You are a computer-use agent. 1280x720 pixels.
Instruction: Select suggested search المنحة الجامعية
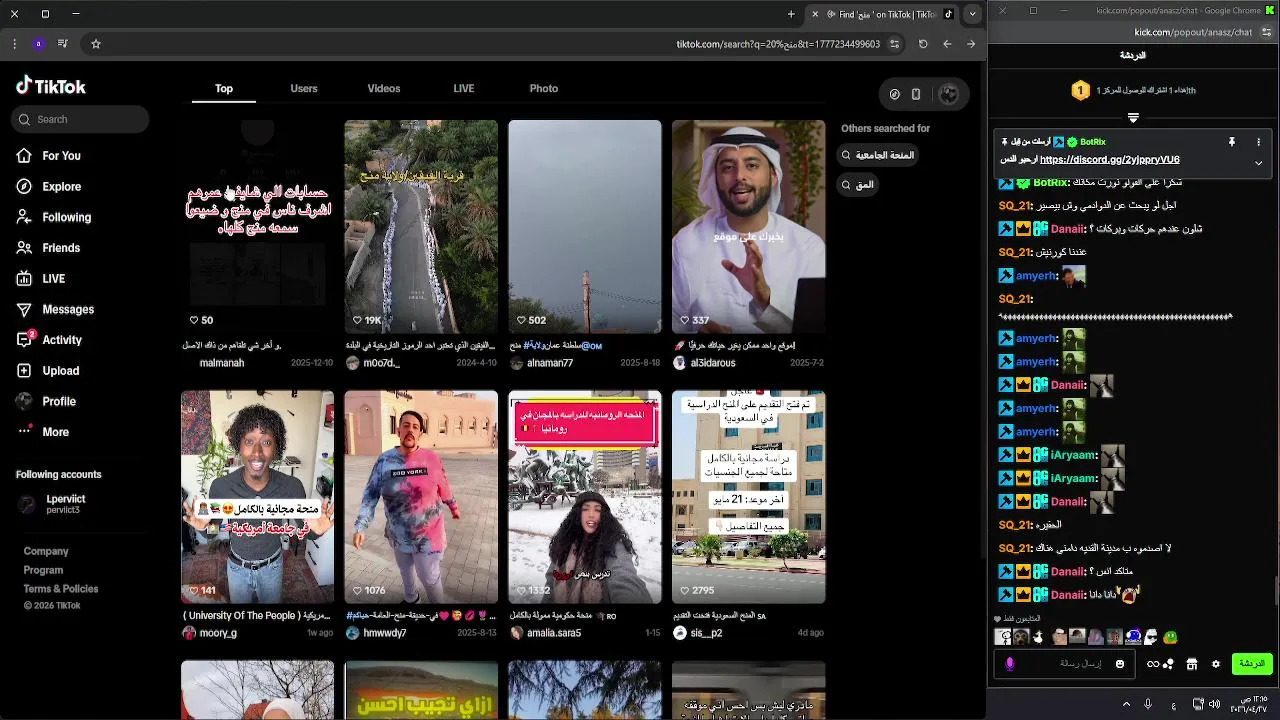click(878, 155)
